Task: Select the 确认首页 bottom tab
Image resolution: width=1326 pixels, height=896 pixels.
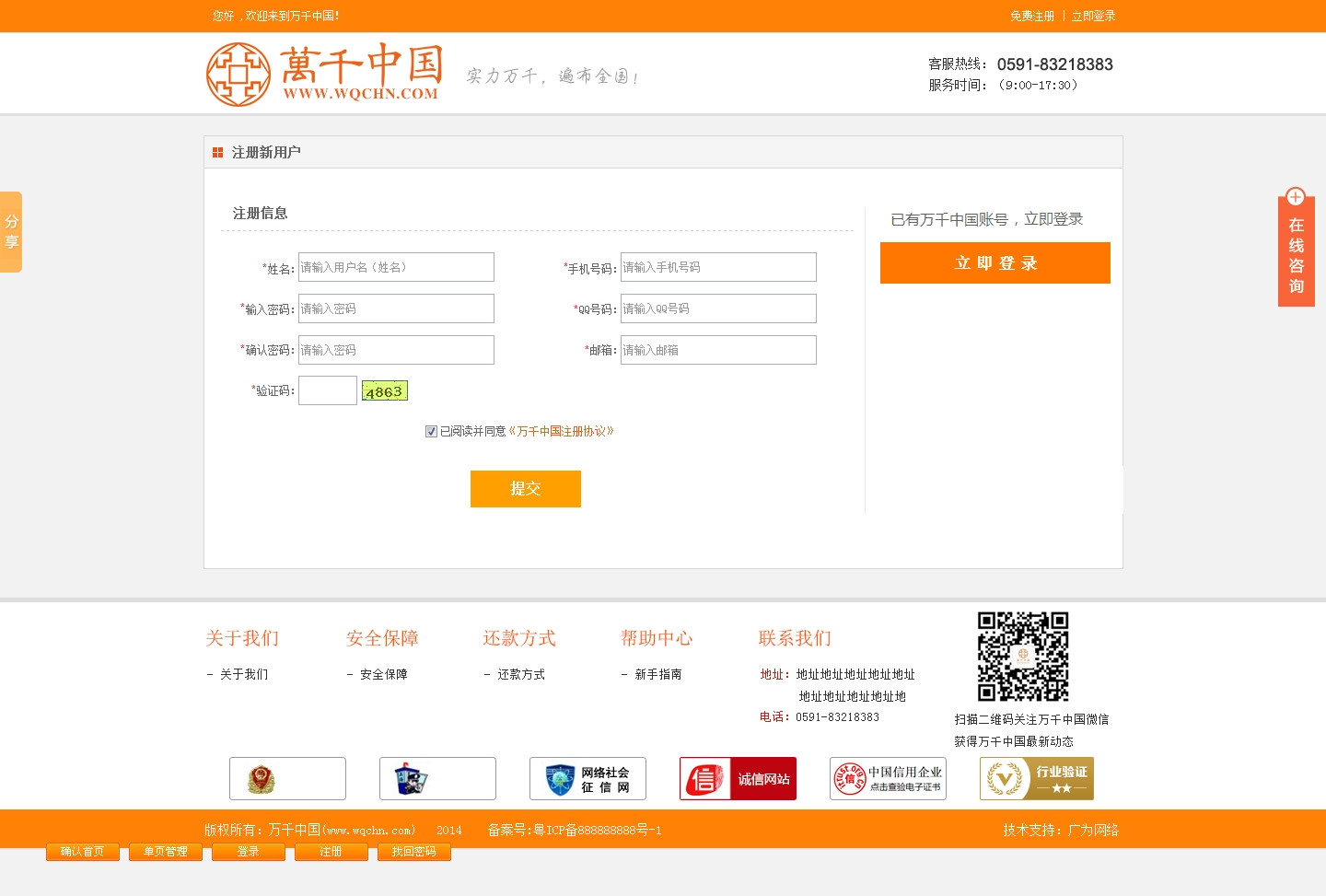Action: (83, 852)
